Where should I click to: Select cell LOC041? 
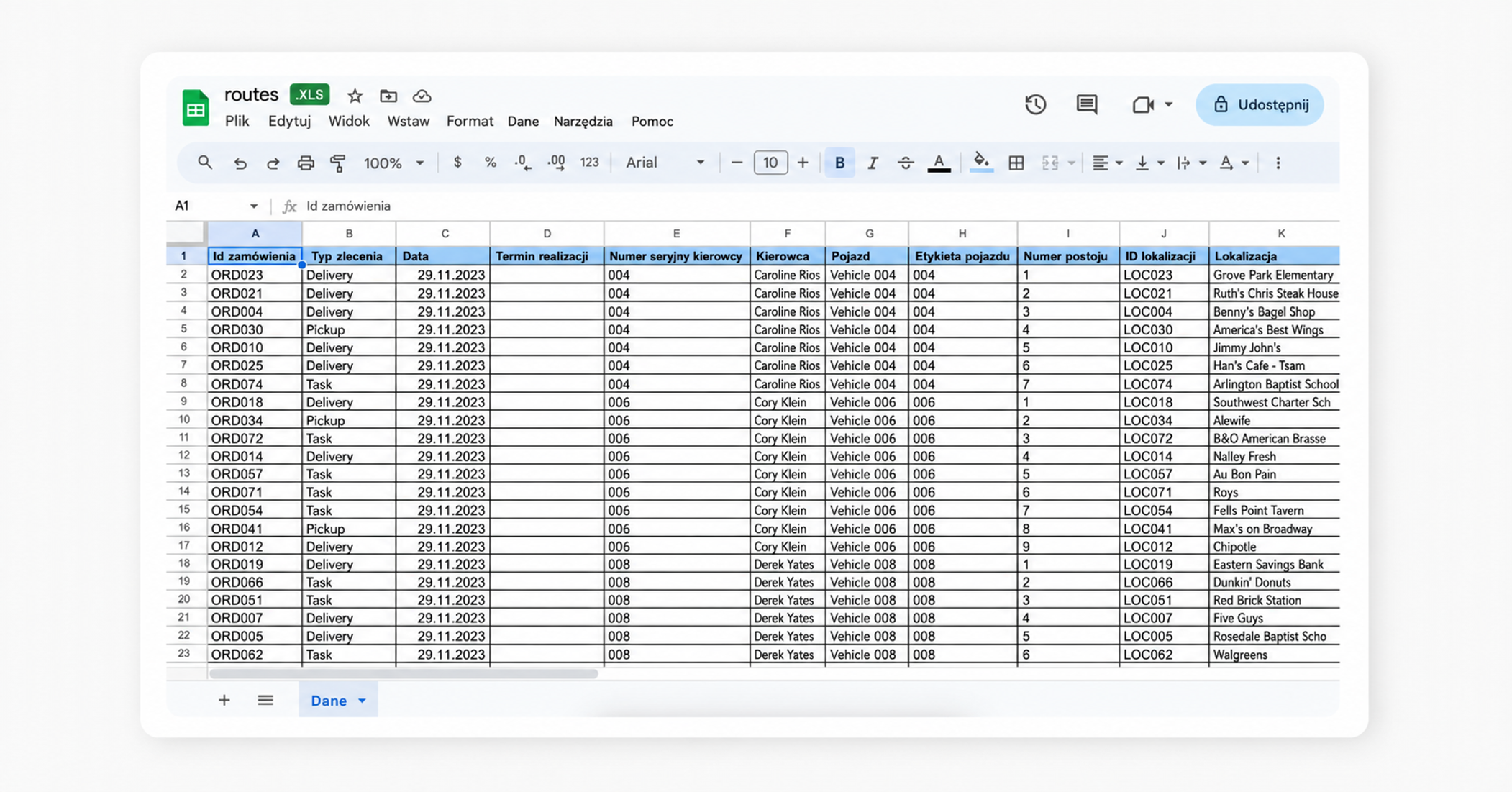click(1164, 529)
